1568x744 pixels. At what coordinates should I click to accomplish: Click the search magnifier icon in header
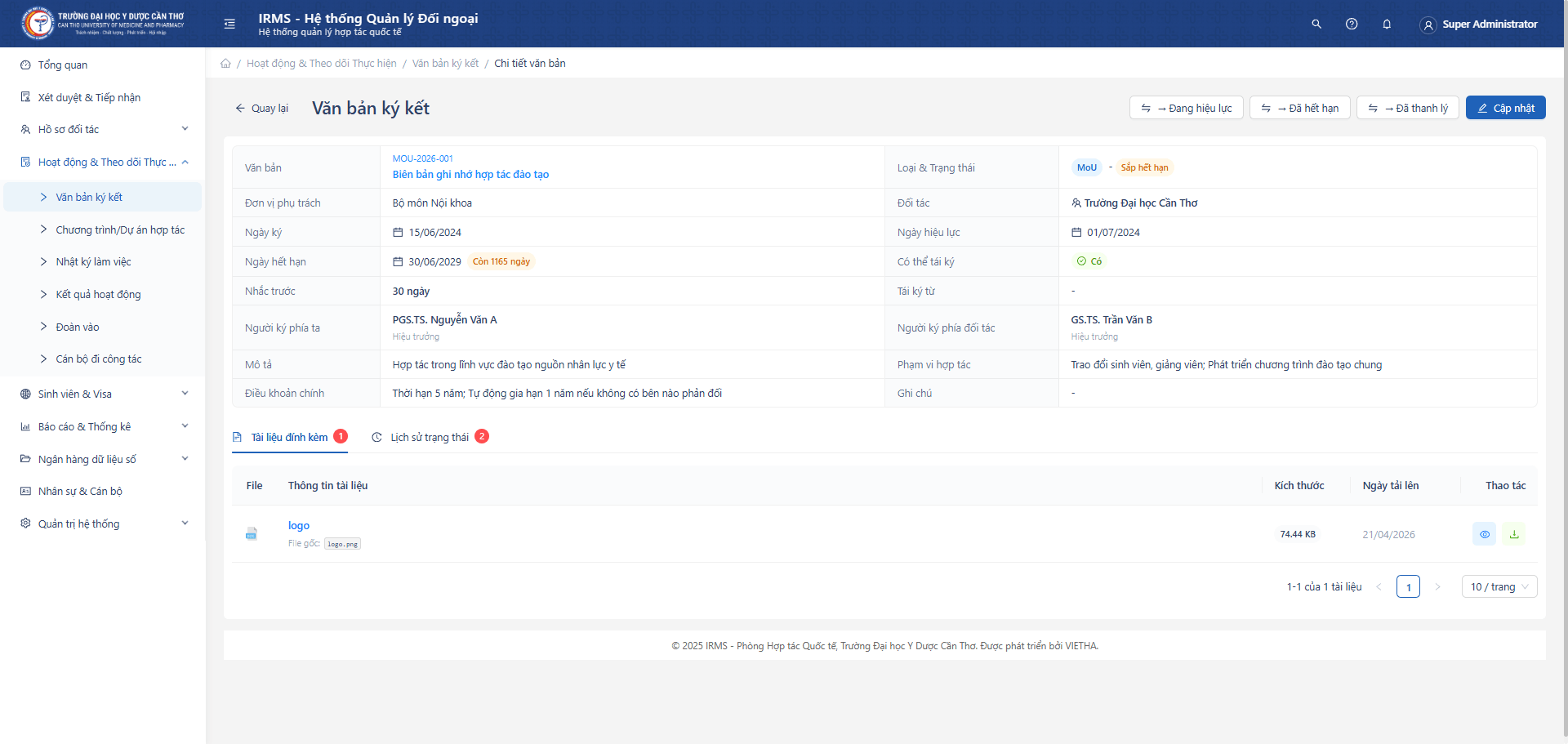pyautogui.click(x=1316, y=25)
